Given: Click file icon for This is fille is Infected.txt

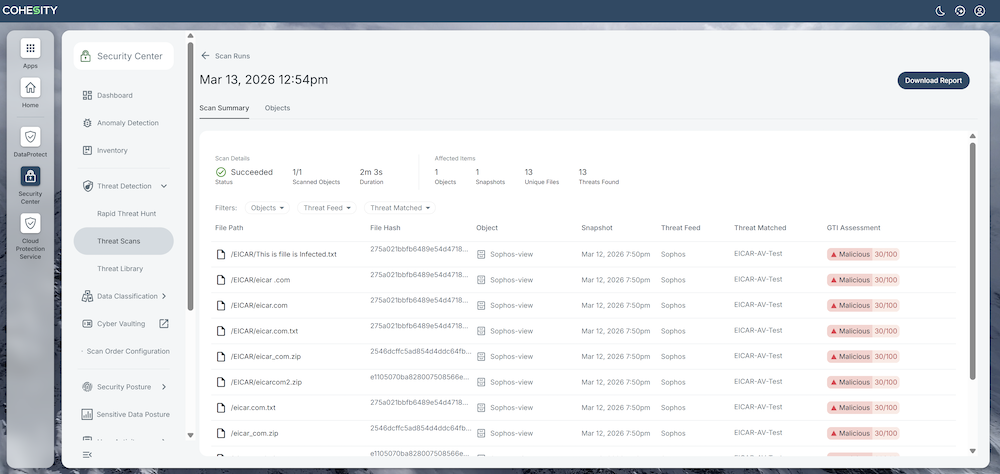Looking at the screenshot, I should click(221, 254).
